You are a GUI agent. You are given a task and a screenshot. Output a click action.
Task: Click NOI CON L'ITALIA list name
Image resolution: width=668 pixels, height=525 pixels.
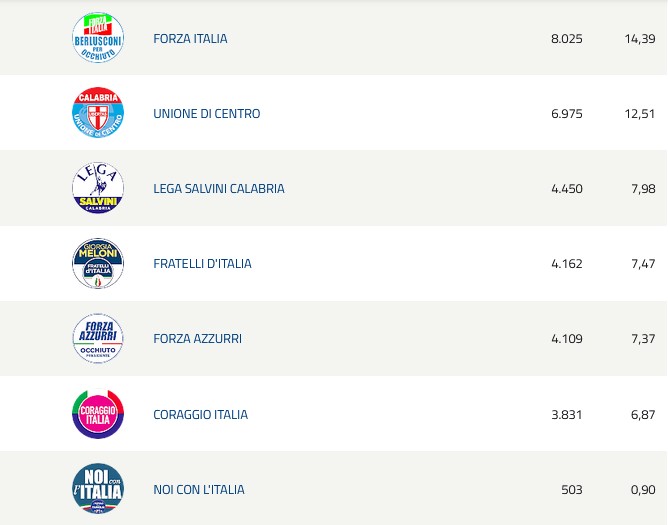tap(199, 490)
